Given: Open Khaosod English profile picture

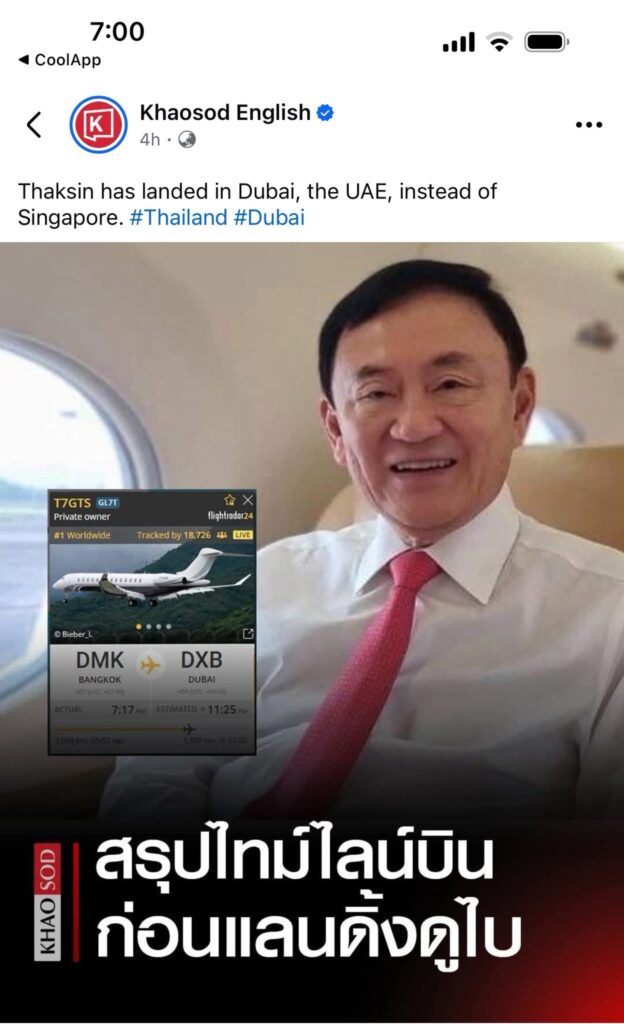Looking at the screenshot, I should [x=98, y=124].
